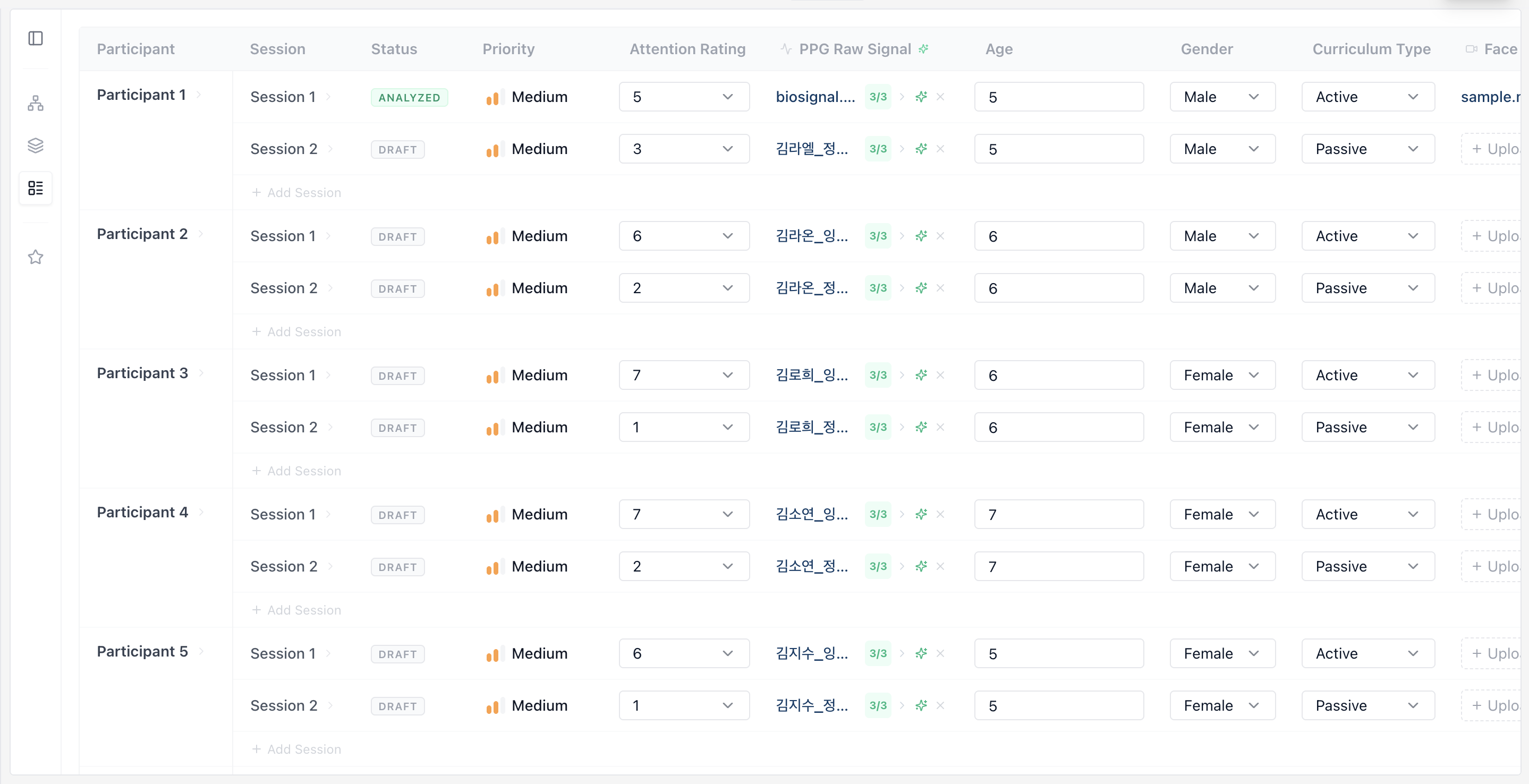Click sparkle icon beside PPG Raw Signal header
The height and width of the screenshot is (784, 1529).
[923, 49]
